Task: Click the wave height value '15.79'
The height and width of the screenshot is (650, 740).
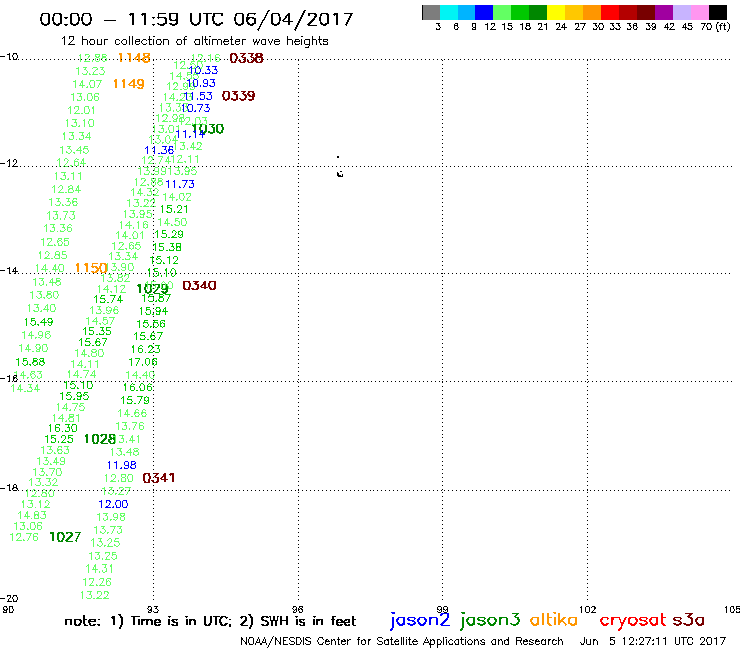Action: click(135, 400)
